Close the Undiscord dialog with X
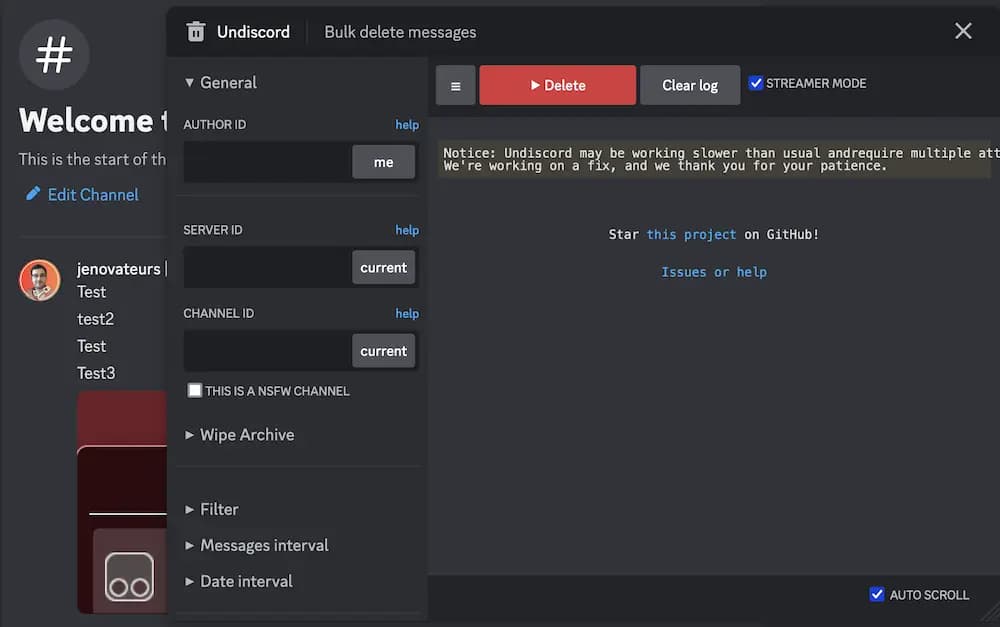This screenshot has width=1000, height=627. 963,31
